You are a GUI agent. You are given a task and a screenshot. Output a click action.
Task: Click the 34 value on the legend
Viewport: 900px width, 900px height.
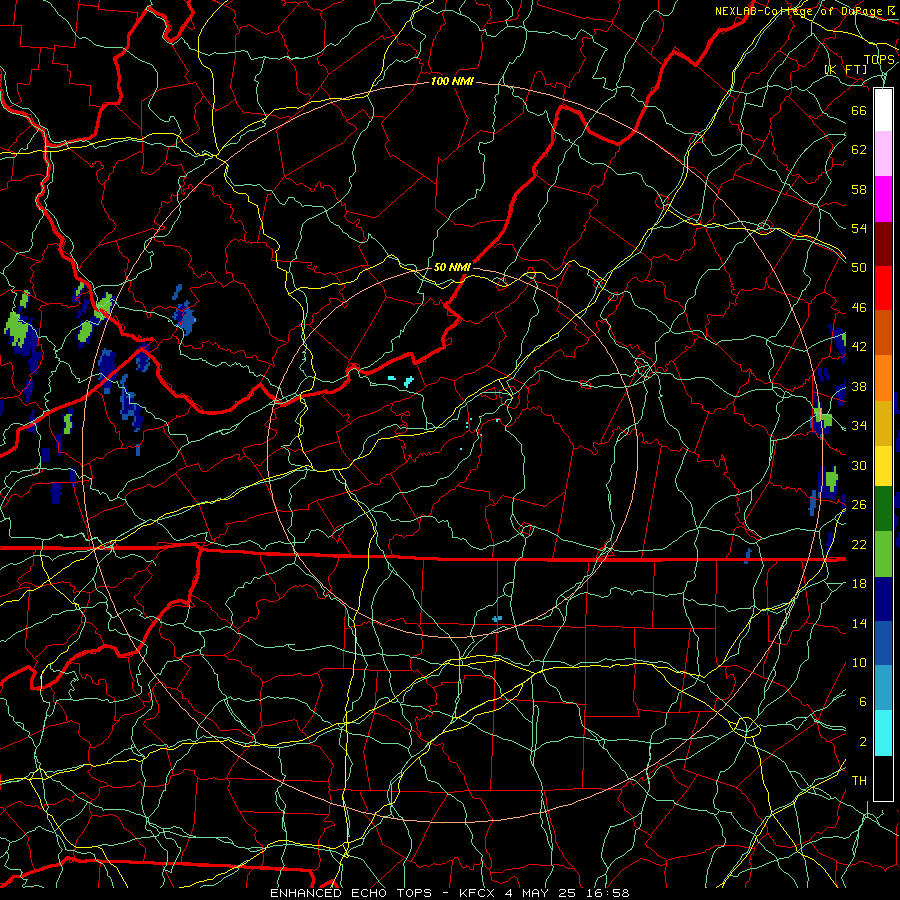tap(859, 425)
